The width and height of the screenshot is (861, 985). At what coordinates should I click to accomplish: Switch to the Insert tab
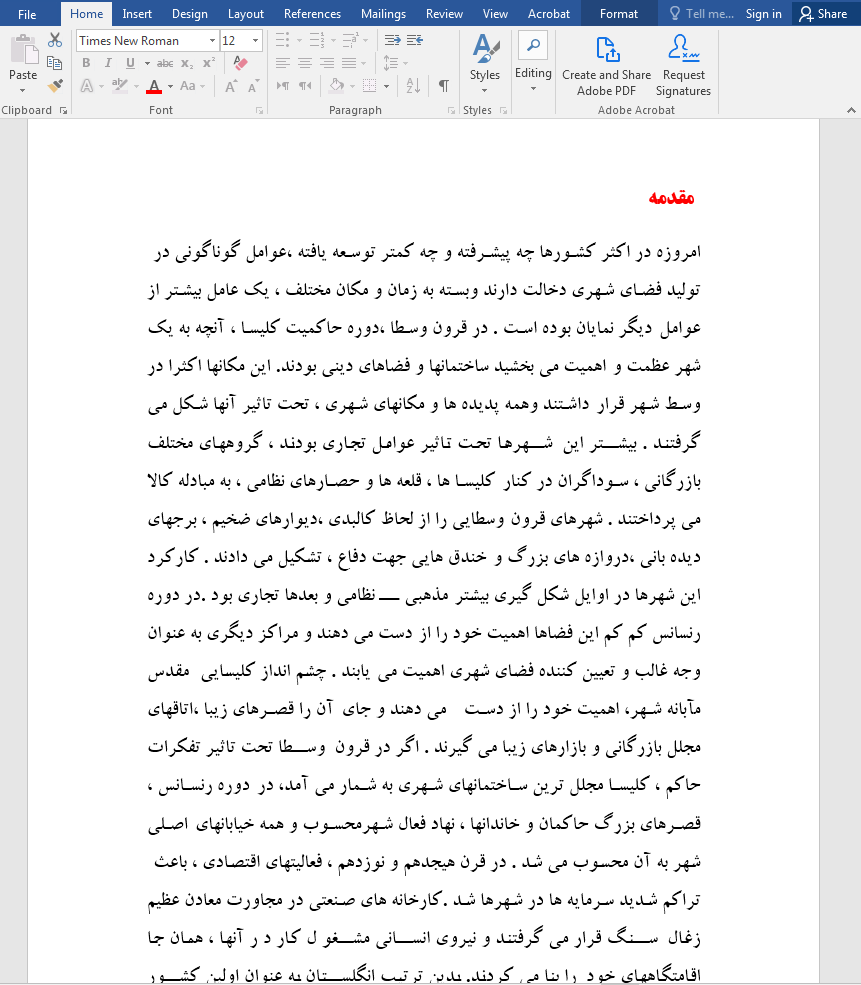137,14
